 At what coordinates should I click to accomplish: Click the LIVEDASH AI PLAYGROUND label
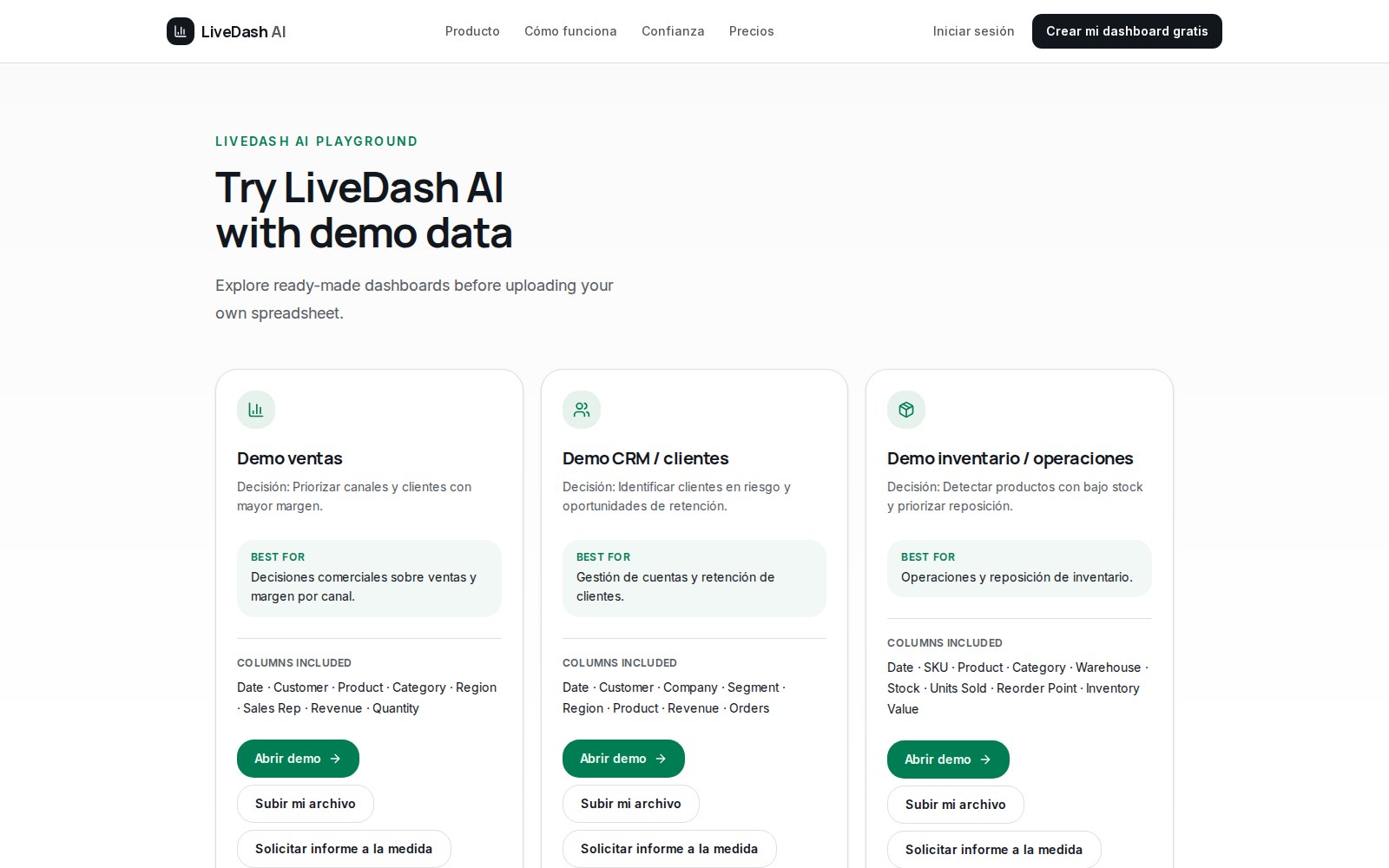(x=316, y=141)
